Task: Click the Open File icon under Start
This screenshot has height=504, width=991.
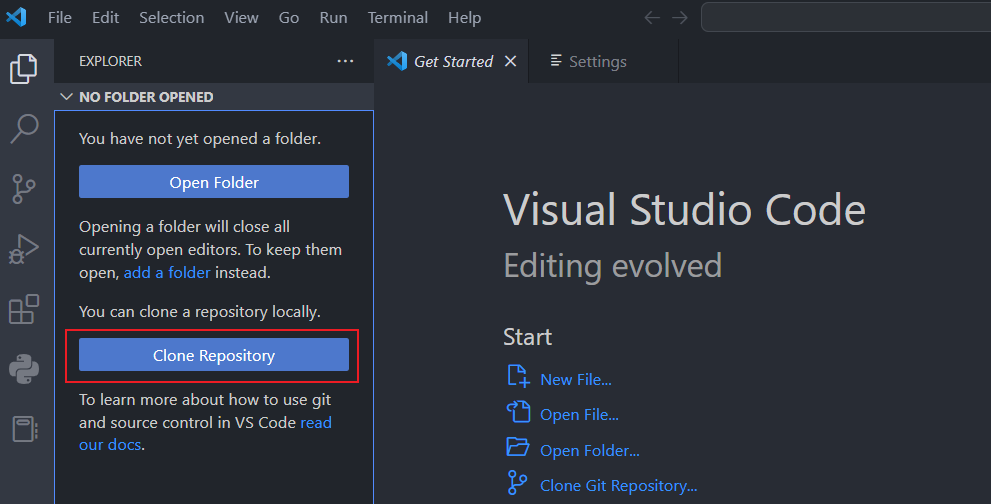Action: [518, 411]
